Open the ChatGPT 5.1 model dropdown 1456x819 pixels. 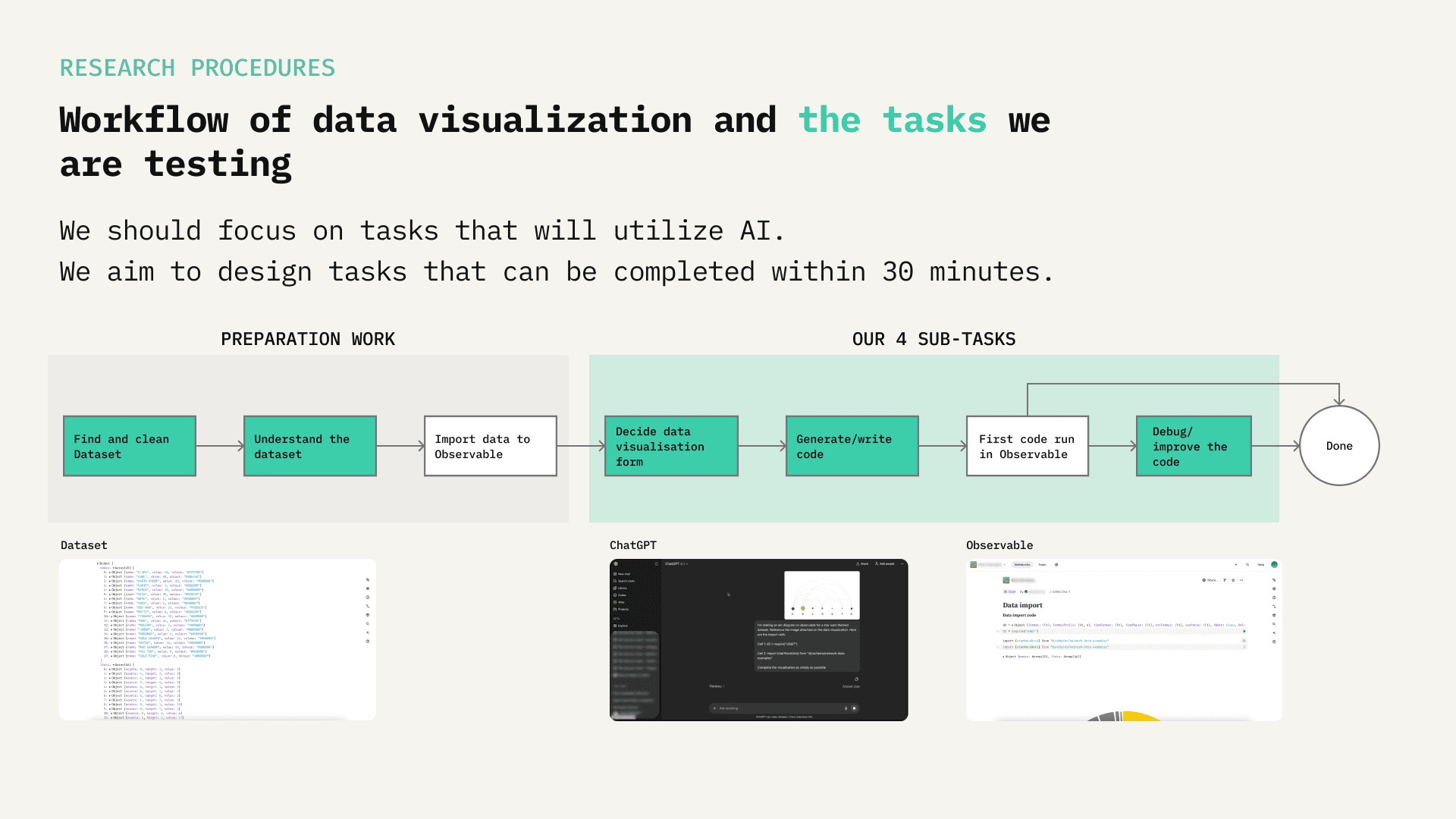coord(676,563)
